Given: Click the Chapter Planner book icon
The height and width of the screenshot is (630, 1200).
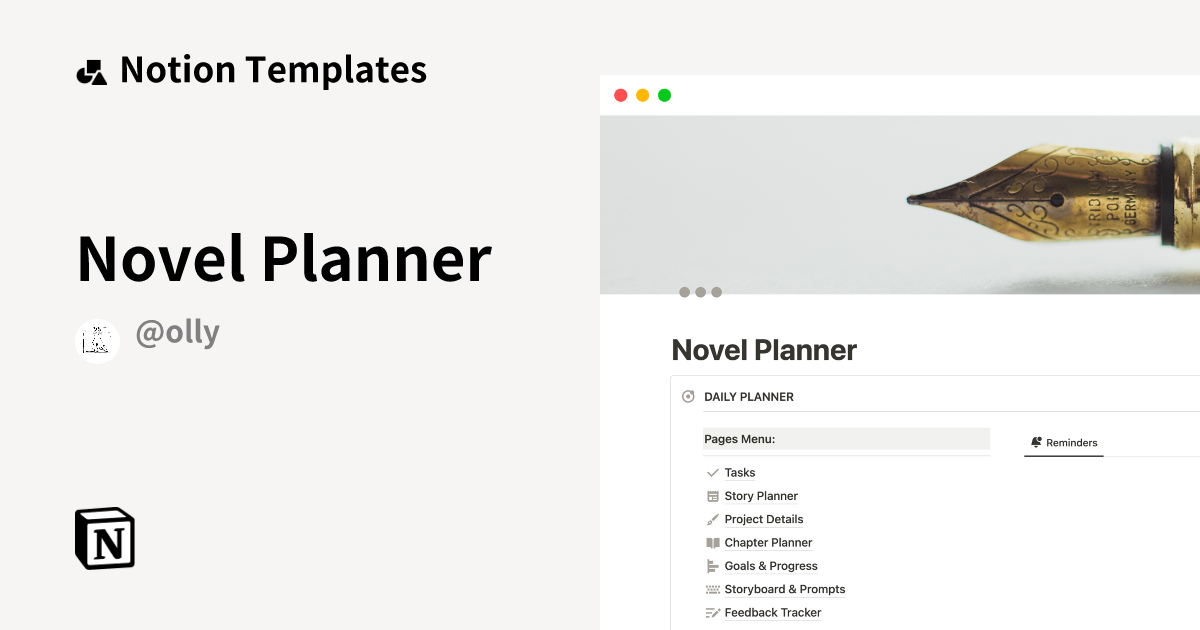Looking at the screenshot, I should [713, 543].
